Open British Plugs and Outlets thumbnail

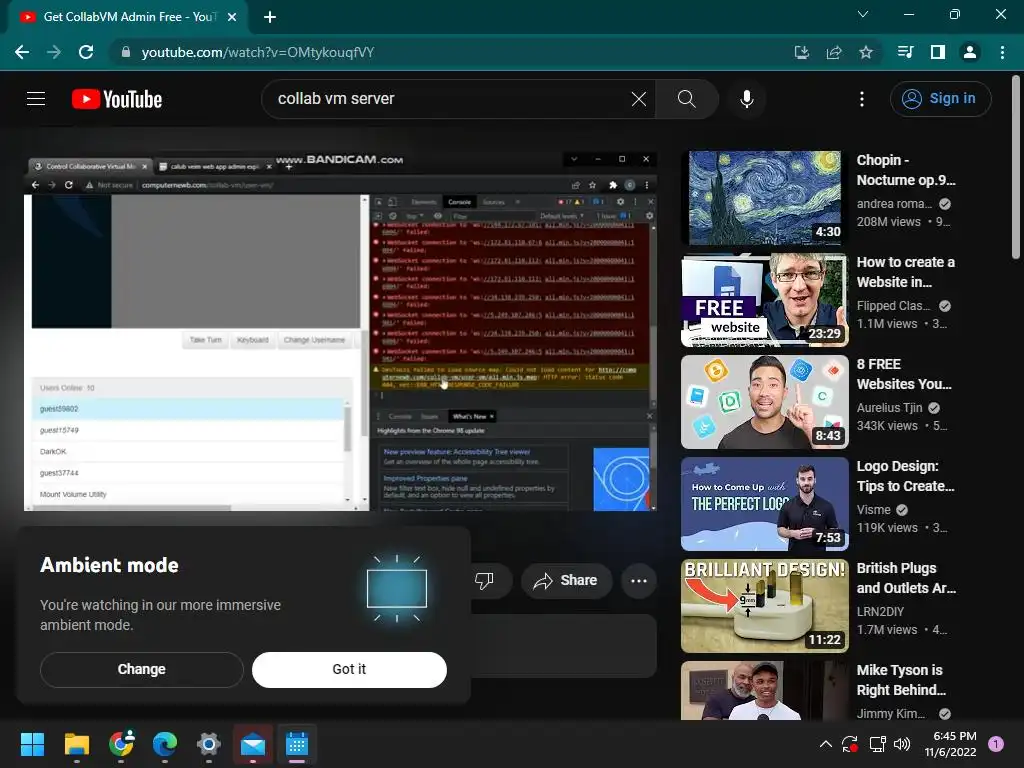pyautogui.click(x=764, y=605)
